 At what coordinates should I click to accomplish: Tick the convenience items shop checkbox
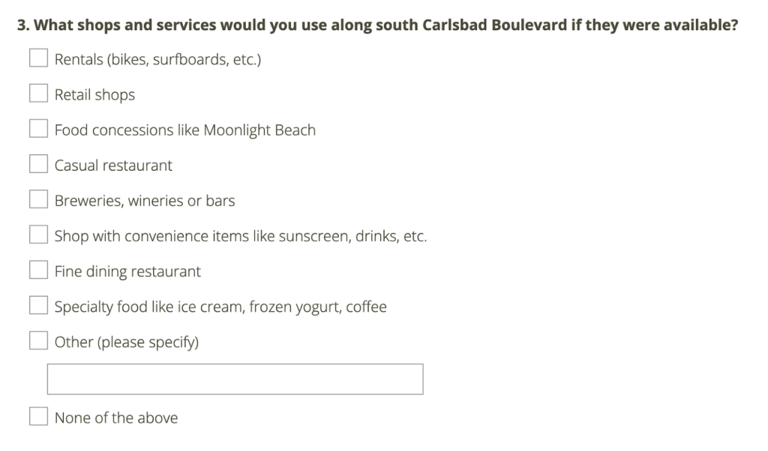pos(38,234)
